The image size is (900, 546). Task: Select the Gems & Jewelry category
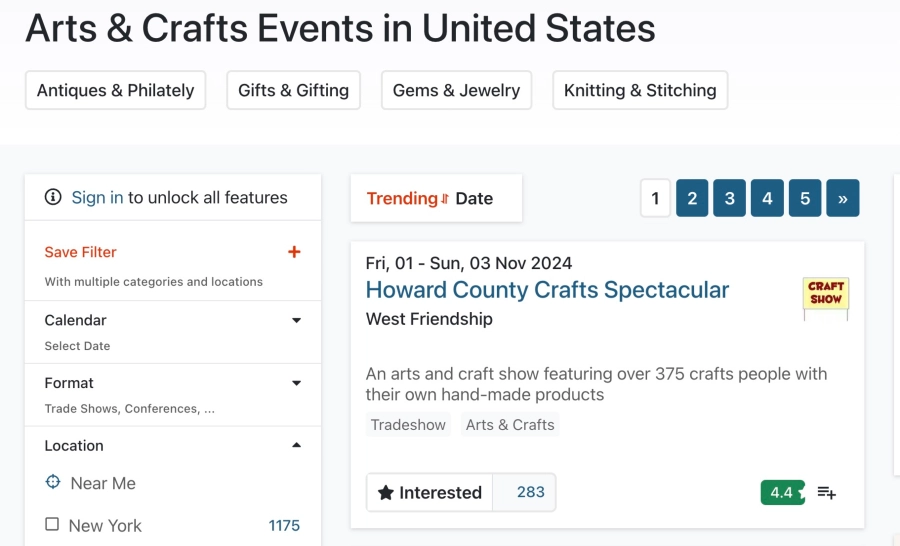pyautogui.click(x=456, y=90)
